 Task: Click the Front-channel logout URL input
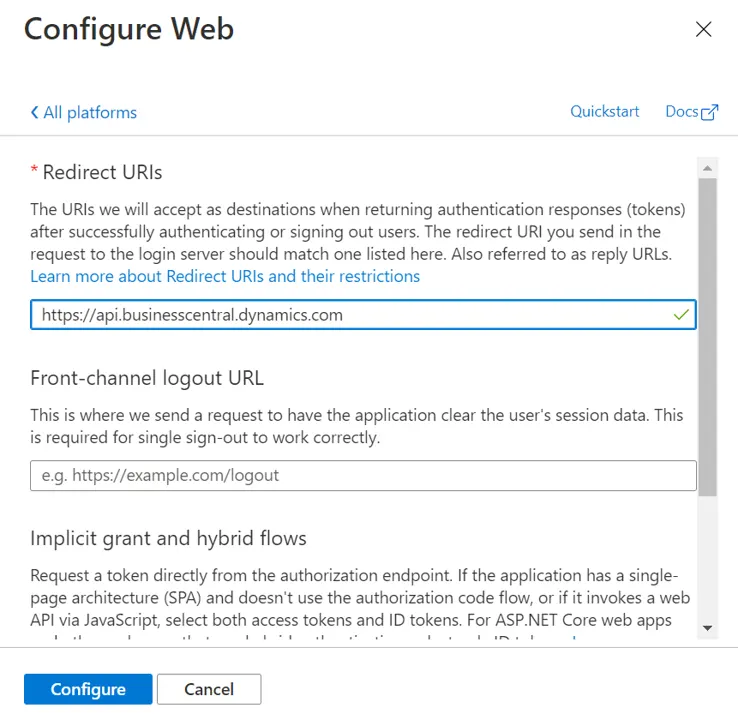[x=363, y=475]
